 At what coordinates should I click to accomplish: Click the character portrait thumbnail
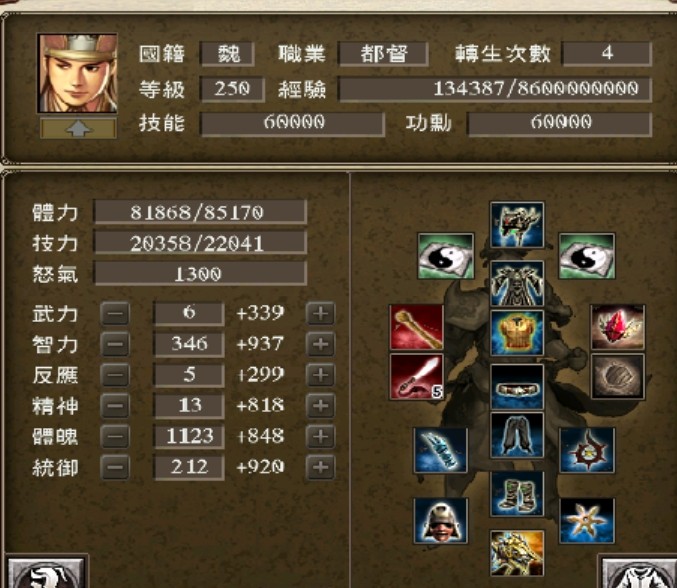click(x=78, y=73)
